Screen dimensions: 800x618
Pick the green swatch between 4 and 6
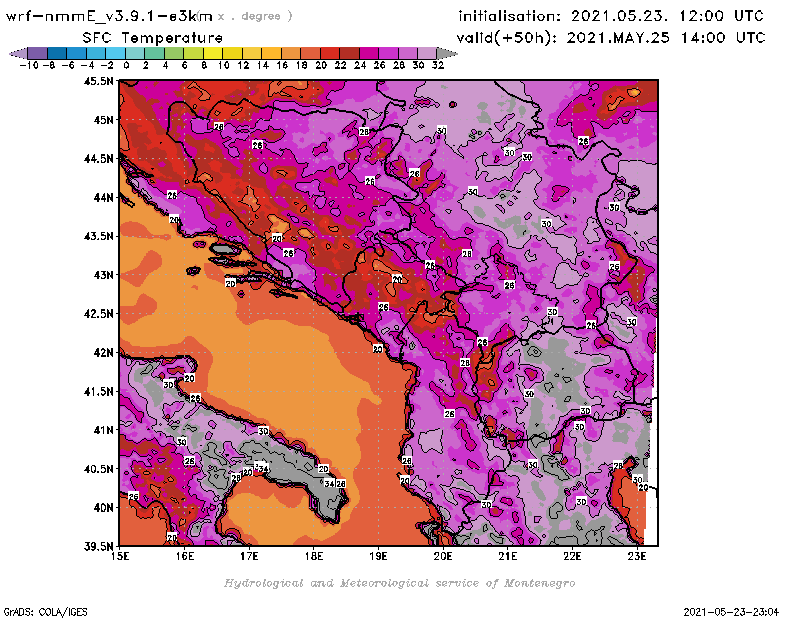tap(174, 53)
